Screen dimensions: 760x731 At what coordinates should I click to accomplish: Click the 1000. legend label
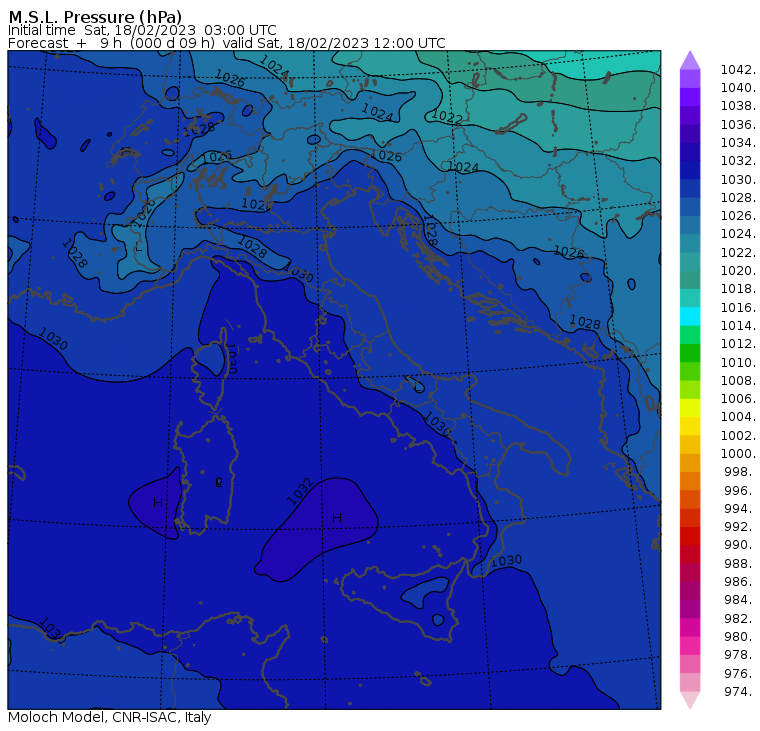pos(738,454)
